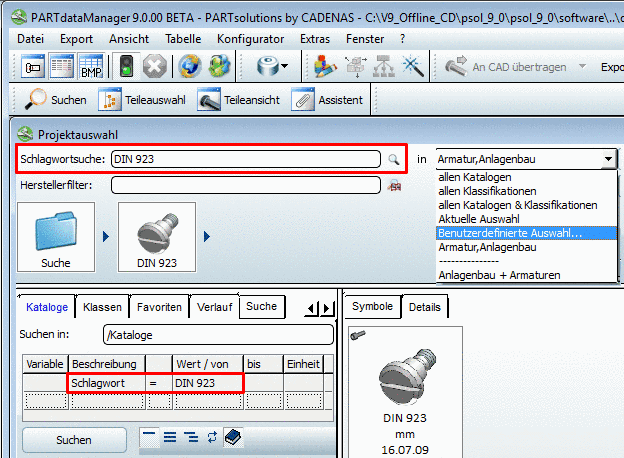Open the Datei menu

pyautogui.click(x=31, y=39)
